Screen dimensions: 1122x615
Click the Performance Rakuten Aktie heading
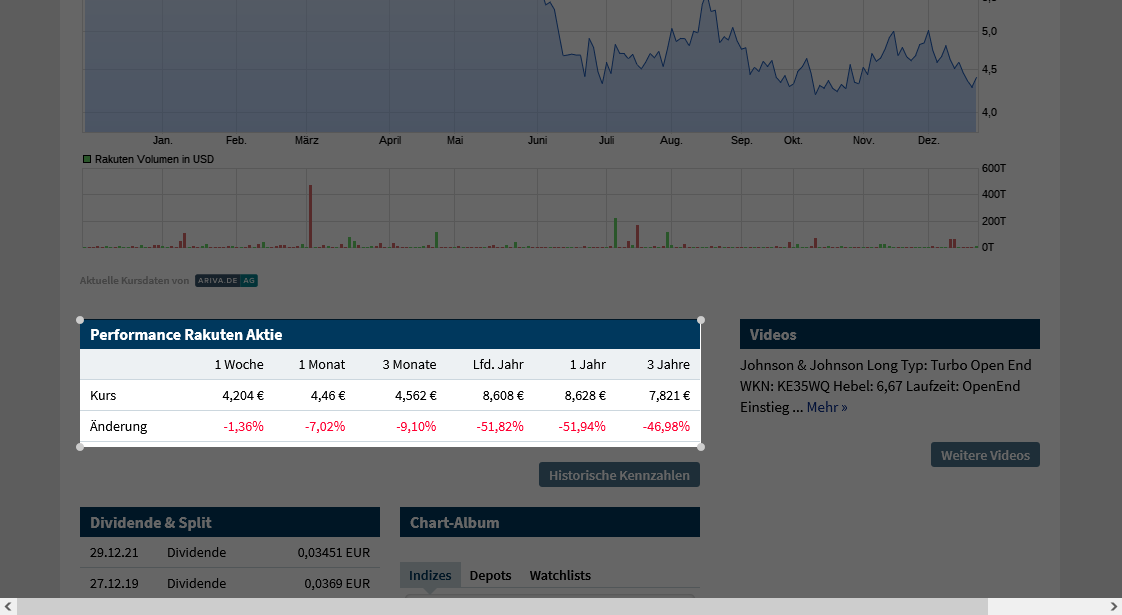[x=186, y=334]
